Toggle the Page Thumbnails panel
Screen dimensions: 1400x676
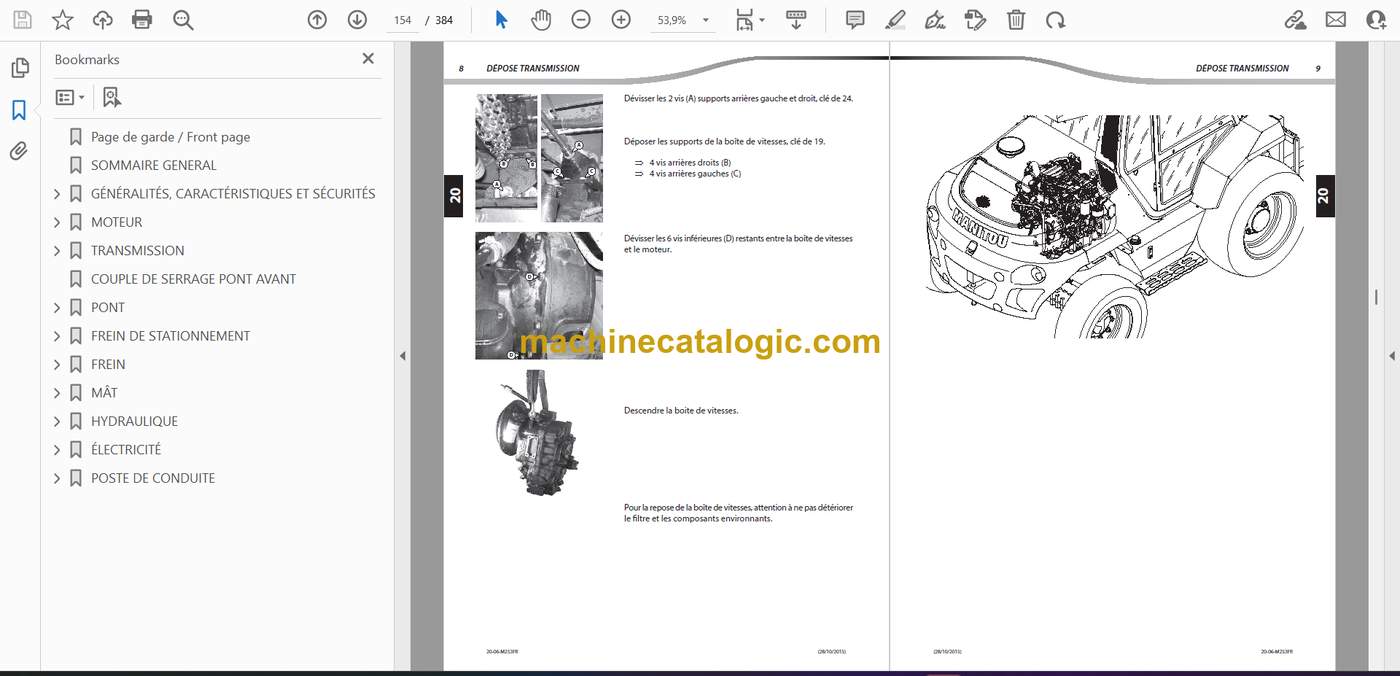point(19,68)
